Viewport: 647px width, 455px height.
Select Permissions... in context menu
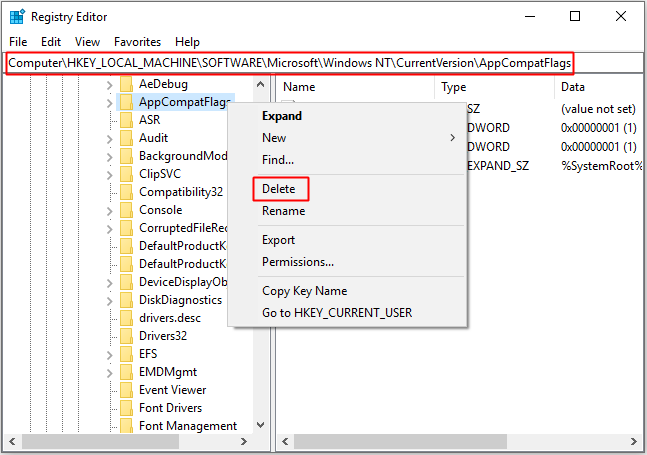tap(298, 262)
